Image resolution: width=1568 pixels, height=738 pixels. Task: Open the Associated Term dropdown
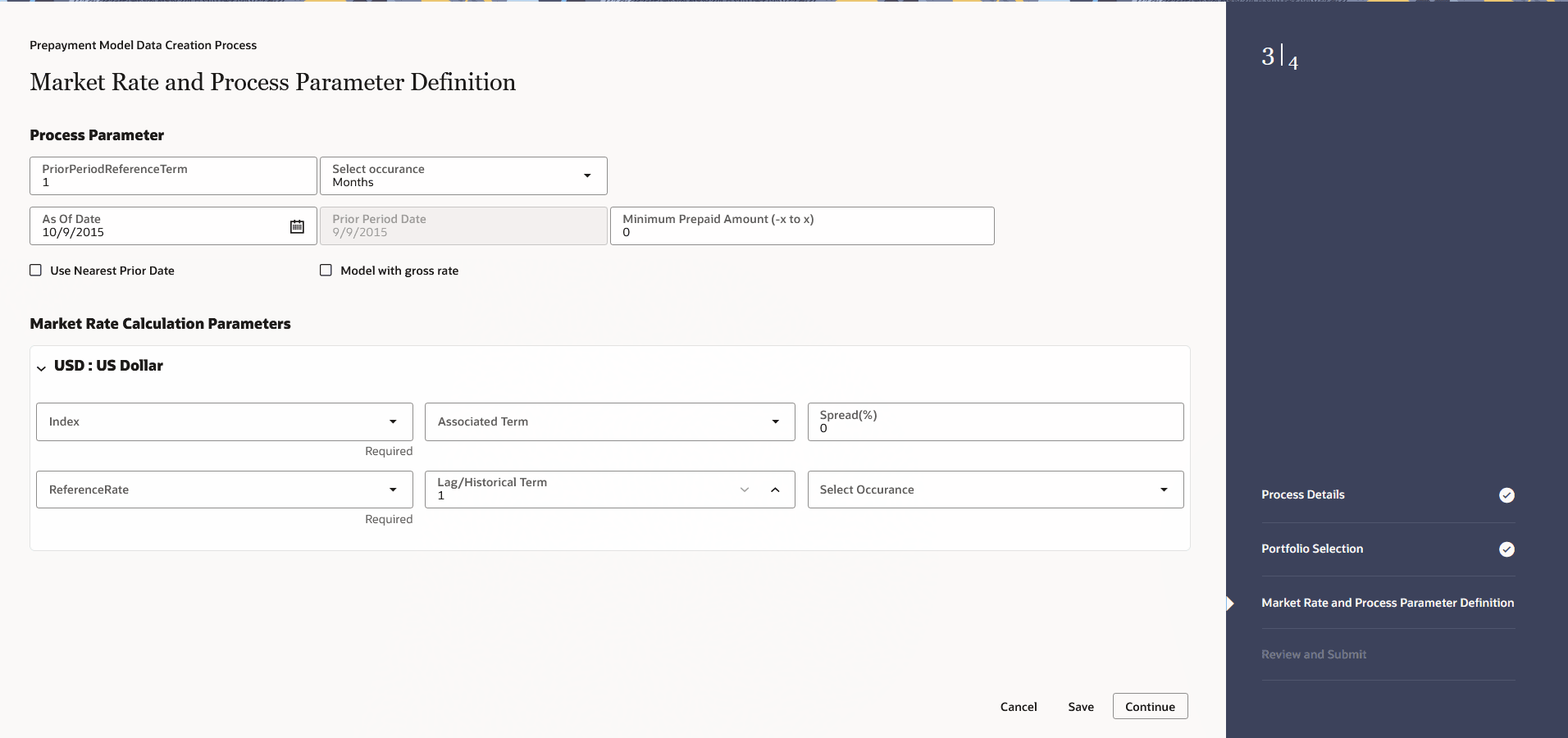click(x=774, y=421)
